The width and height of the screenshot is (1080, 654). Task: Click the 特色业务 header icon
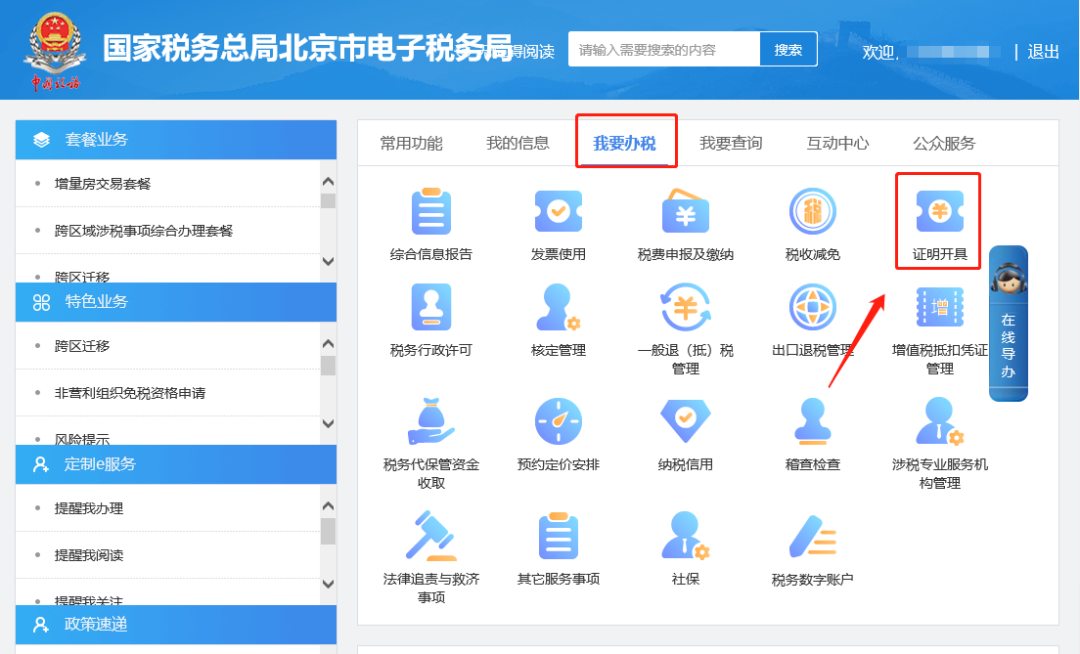pos(41,302)
